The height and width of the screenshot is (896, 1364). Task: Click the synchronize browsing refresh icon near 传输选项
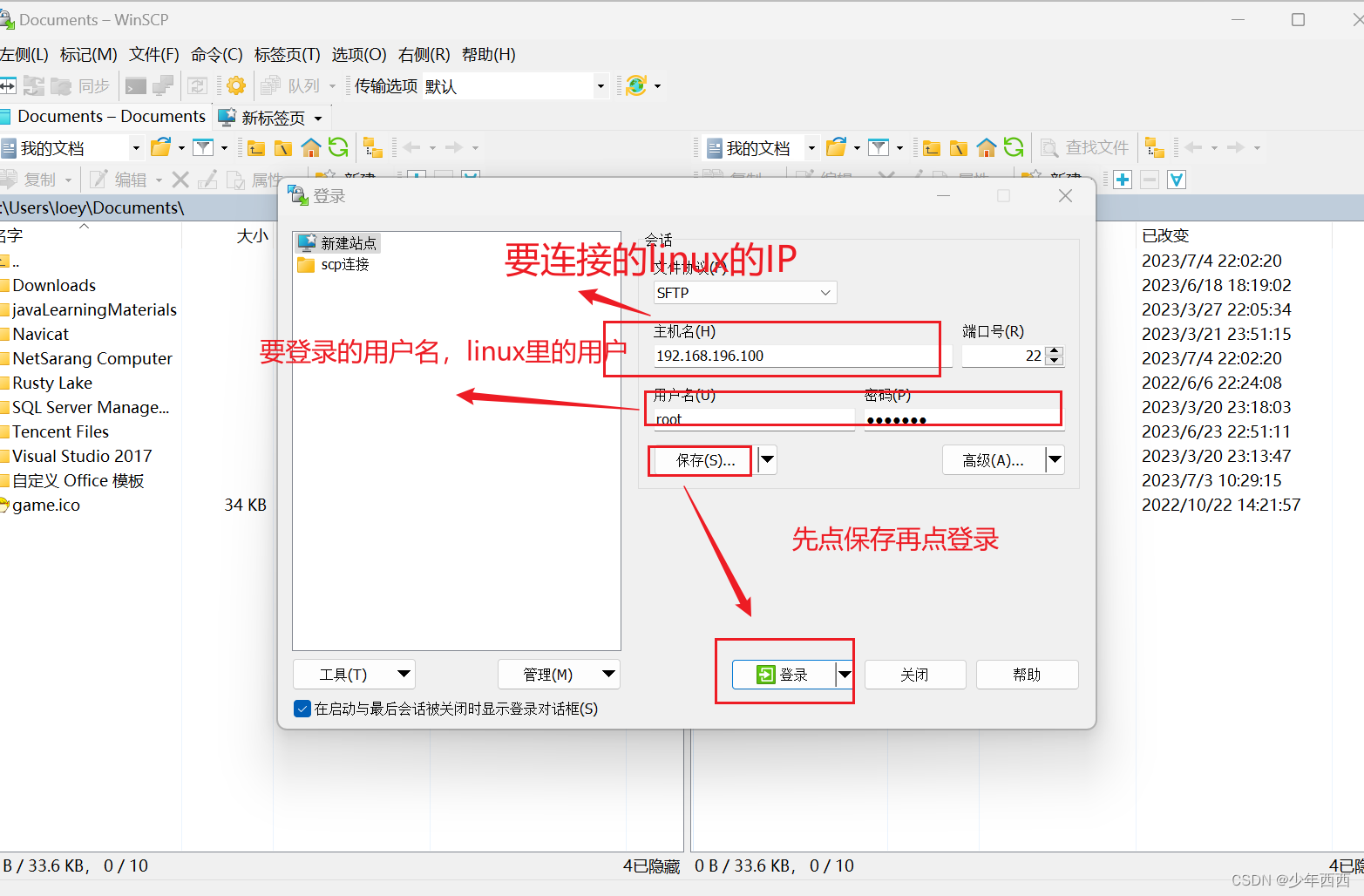[x=635, y=85]
